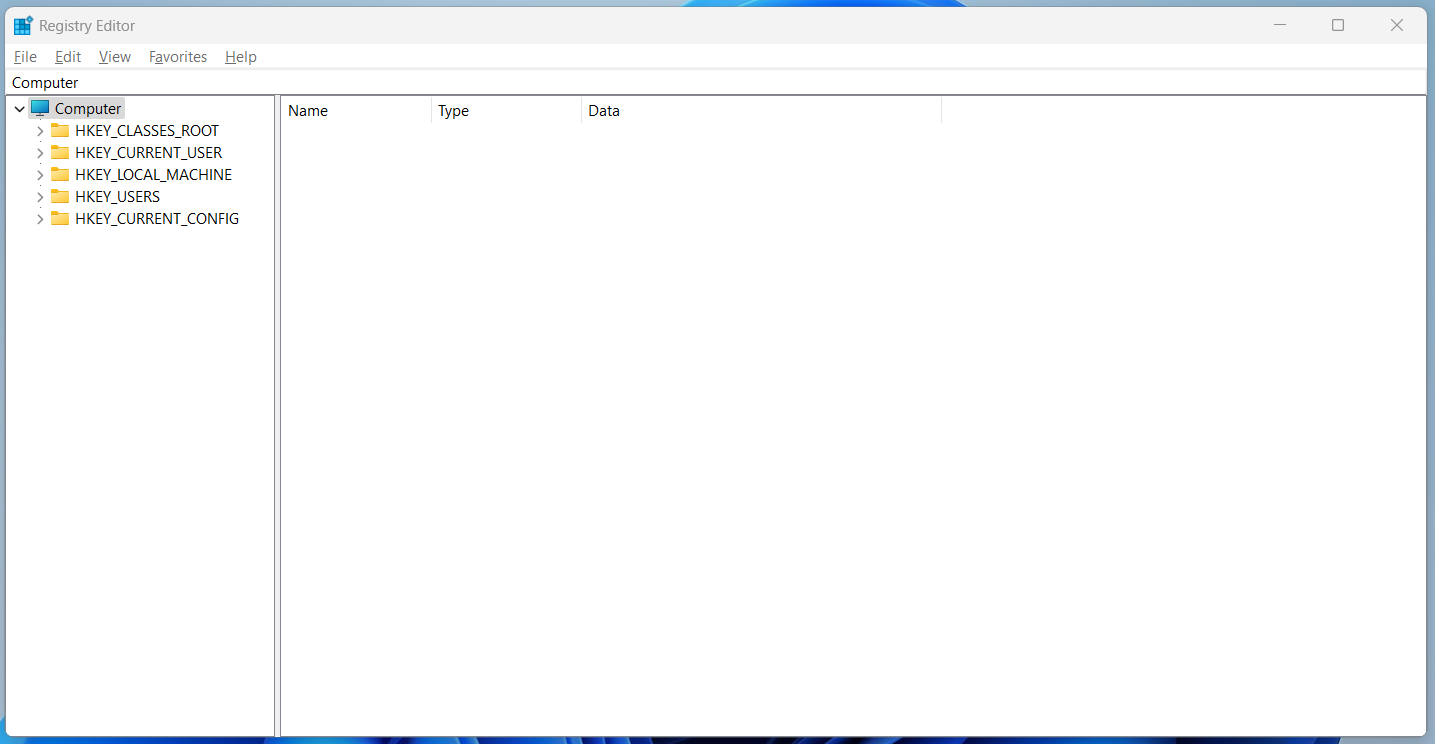Image resolution: width=1435 pixels, height=744 pixels.
Task: Select HKEY_CURRENT_USER text in the tree
Action: point(149,152)
